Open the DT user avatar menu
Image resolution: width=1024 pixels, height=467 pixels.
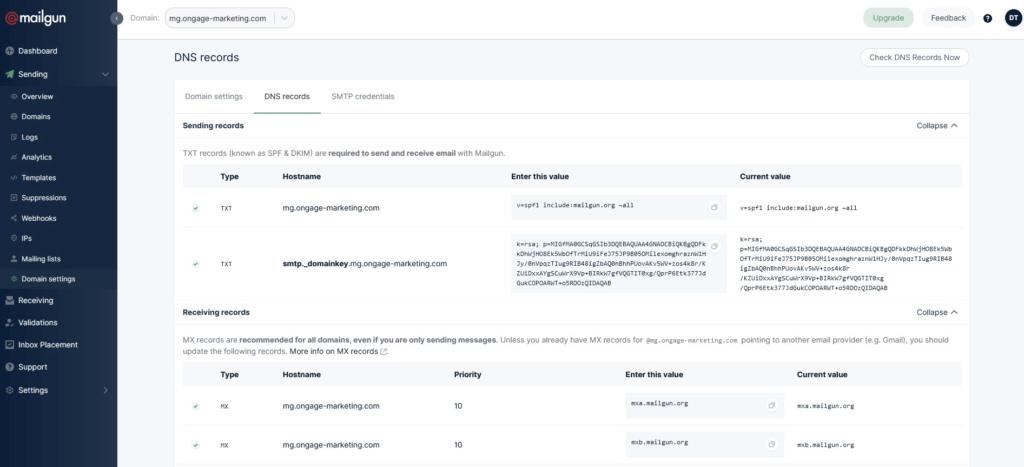tap(1012, 18)
